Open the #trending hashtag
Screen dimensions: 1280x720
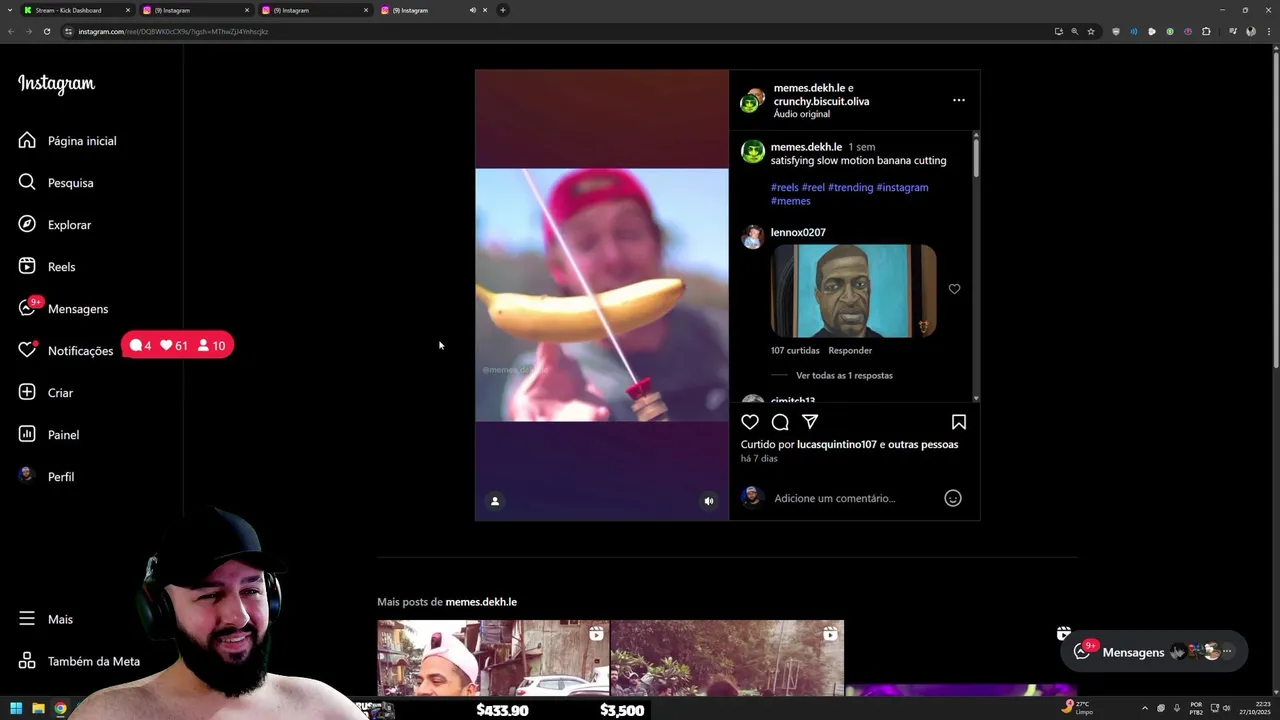pos(850,187)
